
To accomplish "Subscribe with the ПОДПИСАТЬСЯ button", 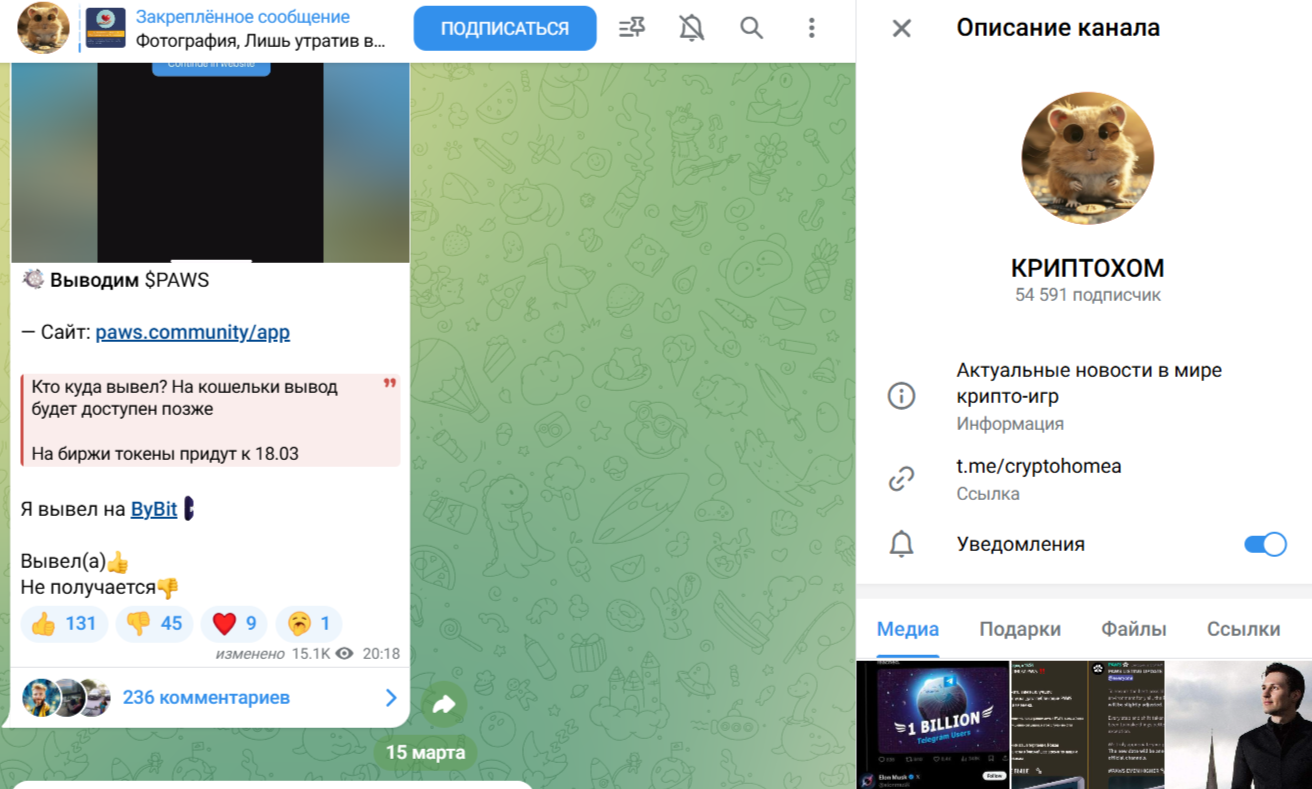I will coord(505,28).
